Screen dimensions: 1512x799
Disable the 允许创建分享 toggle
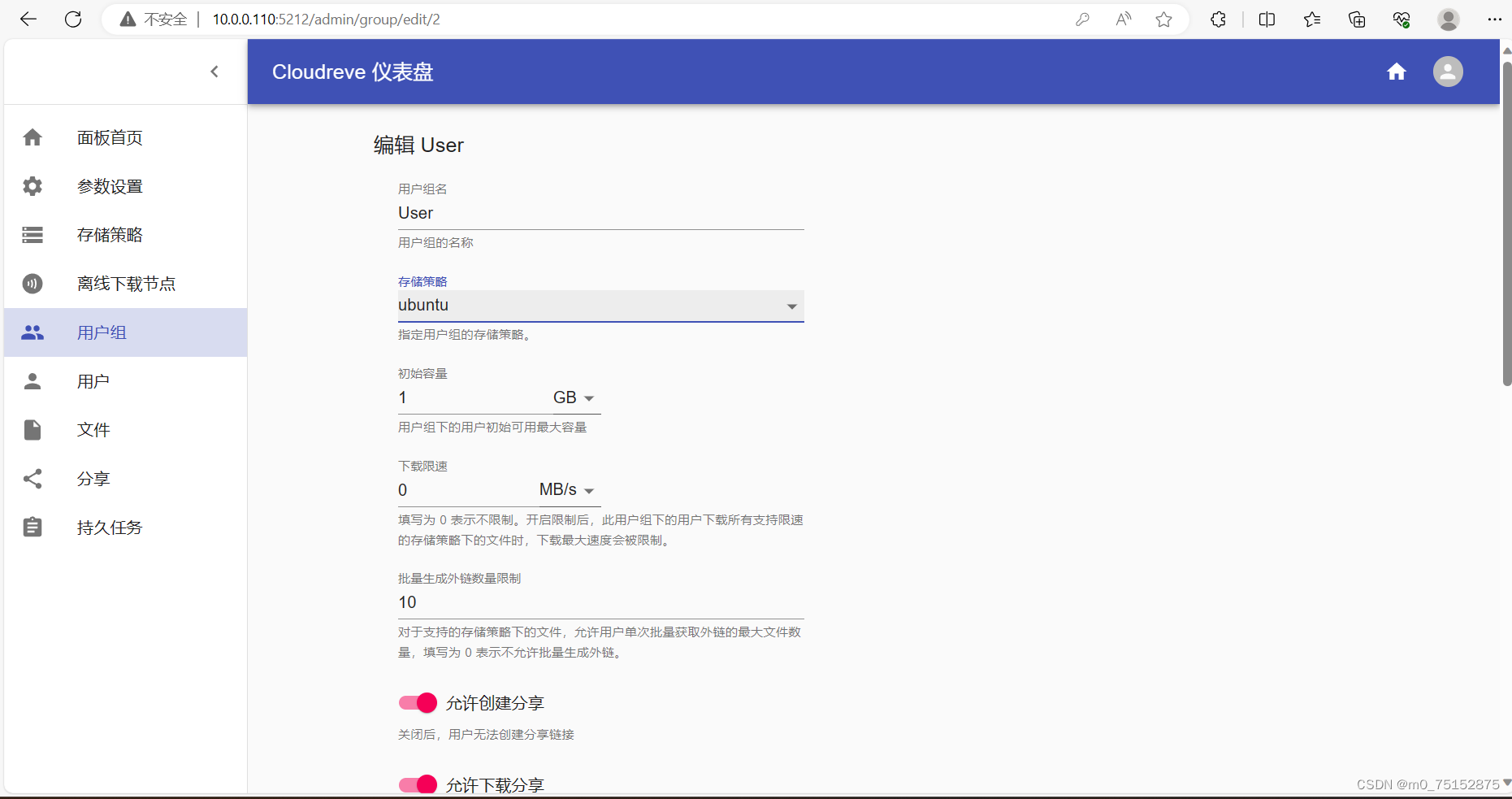click(x=417, y=702)
